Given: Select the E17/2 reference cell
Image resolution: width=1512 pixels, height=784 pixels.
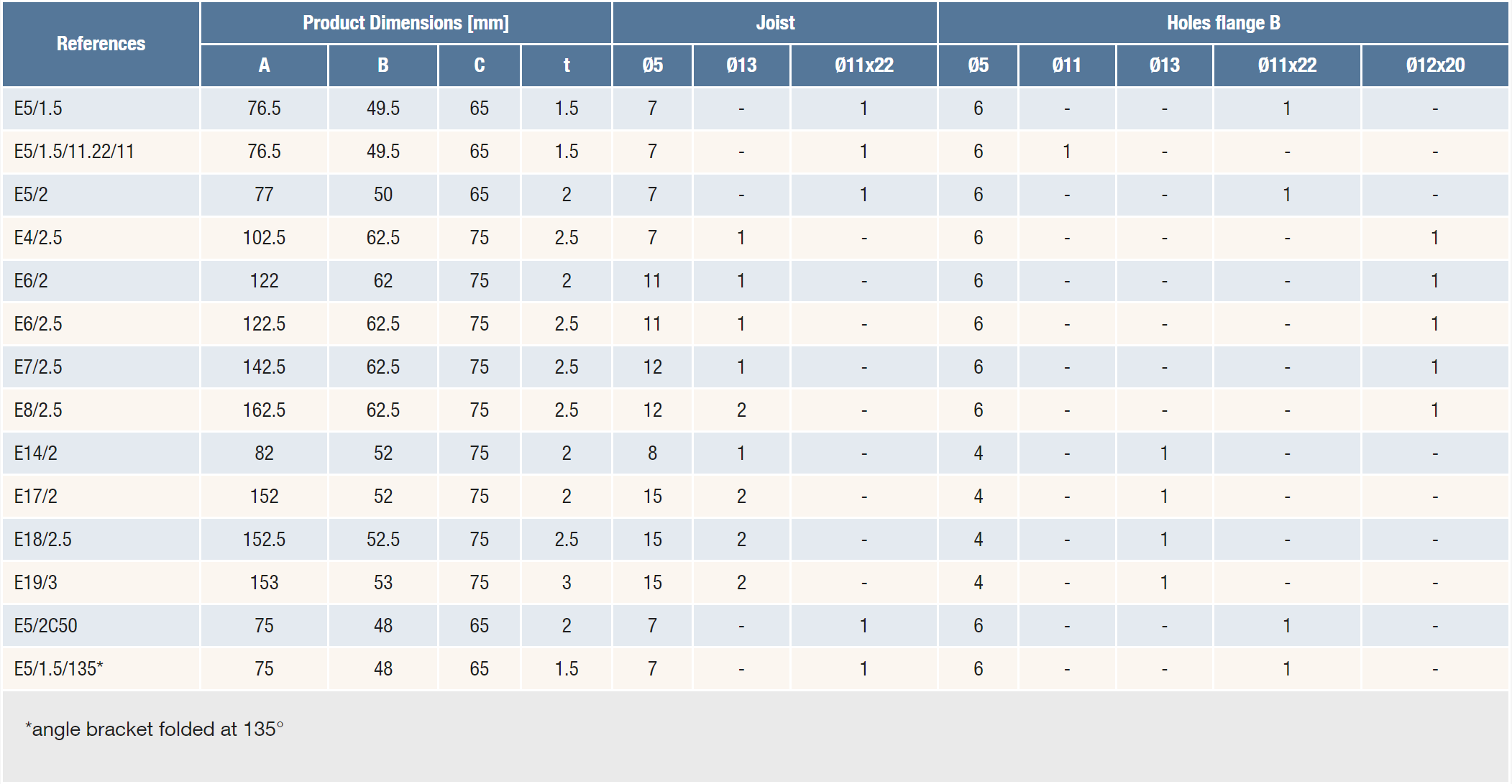Looking at the screenshot, I should point(36,497).
